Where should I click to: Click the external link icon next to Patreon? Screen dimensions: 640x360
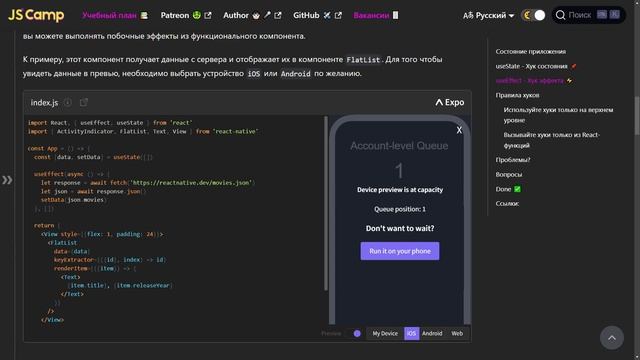click(x=208, y=16)
